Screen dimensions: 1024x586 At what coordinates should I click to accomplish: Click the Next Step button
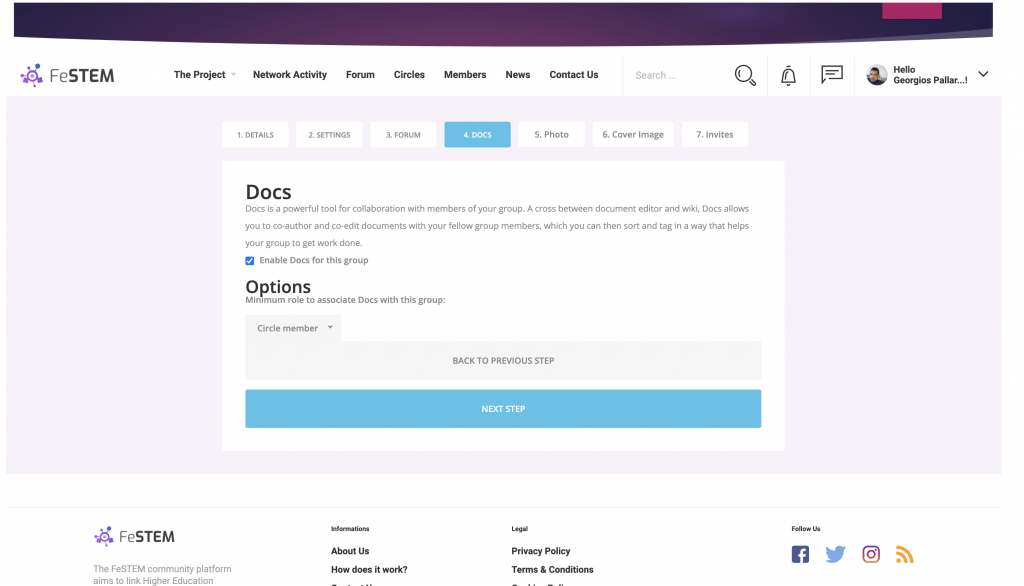[x=503, y=409]
